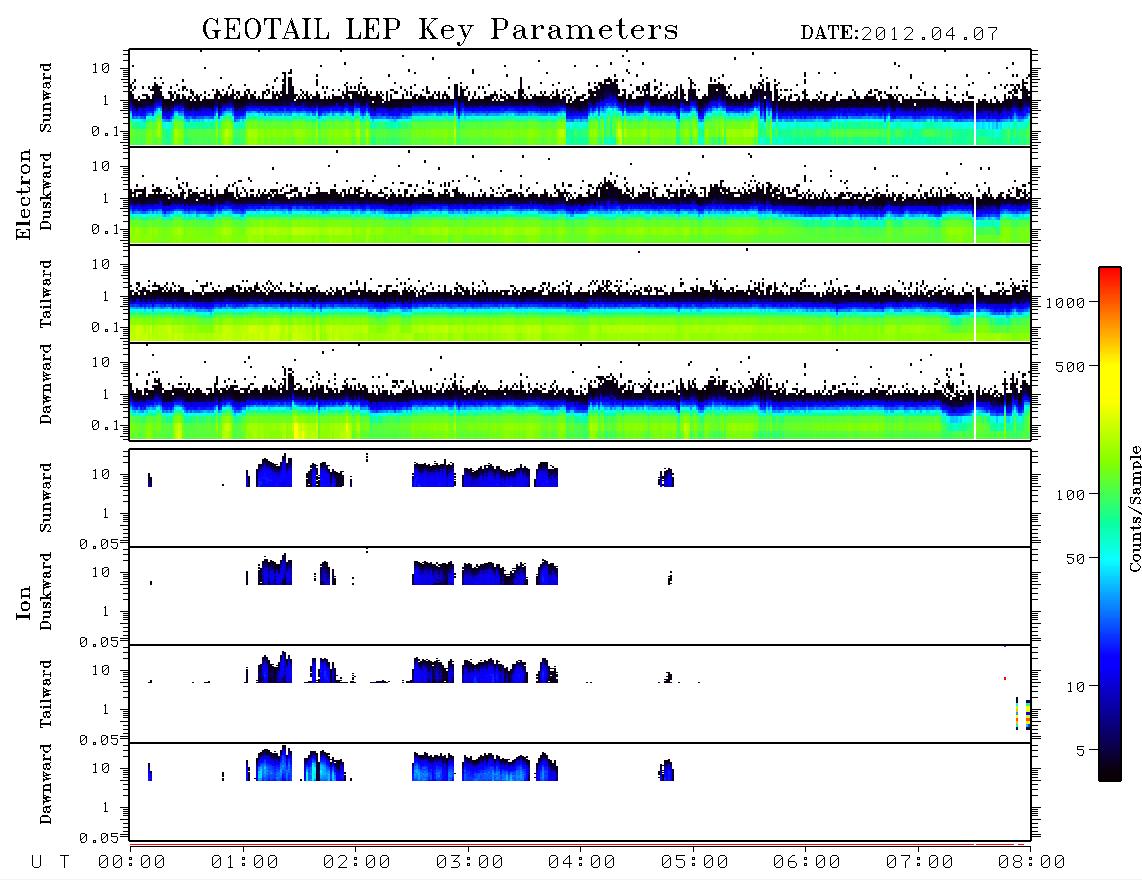Click the 50 color bar tick label
1142x880 pixels.
point(1076,559)
